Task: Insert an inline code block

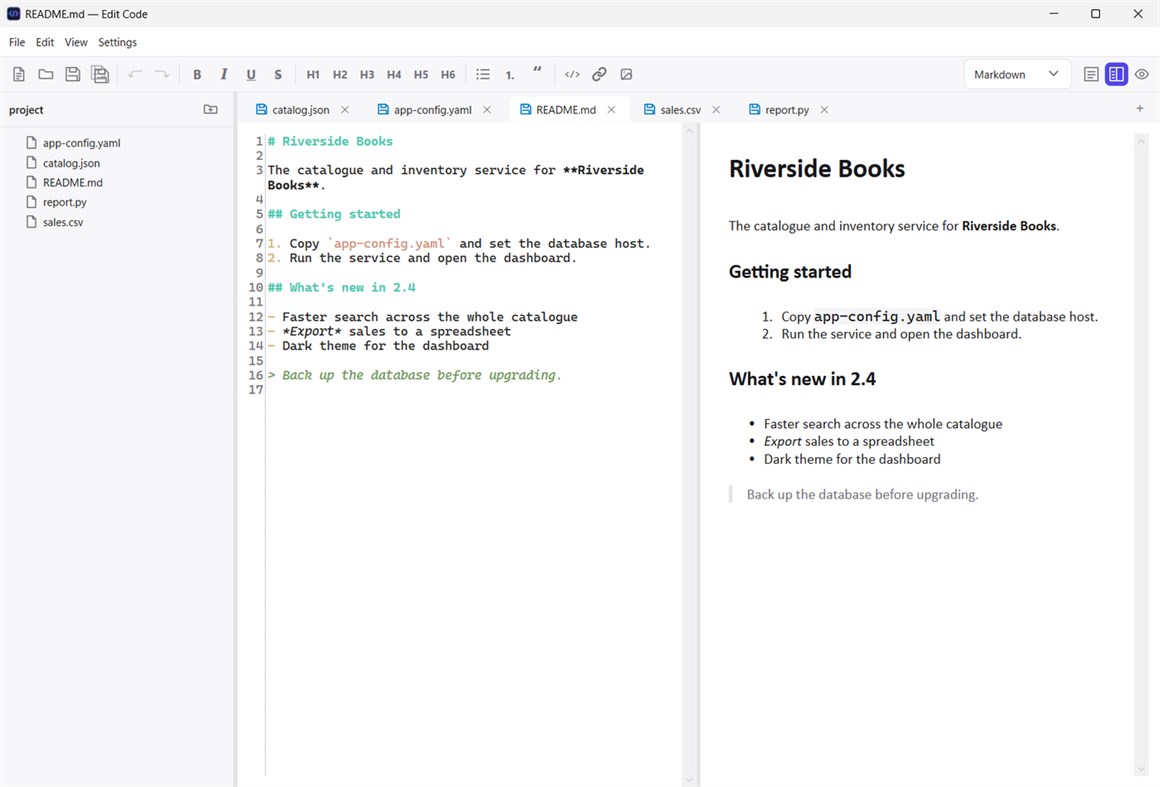Action: click(572, 74)
